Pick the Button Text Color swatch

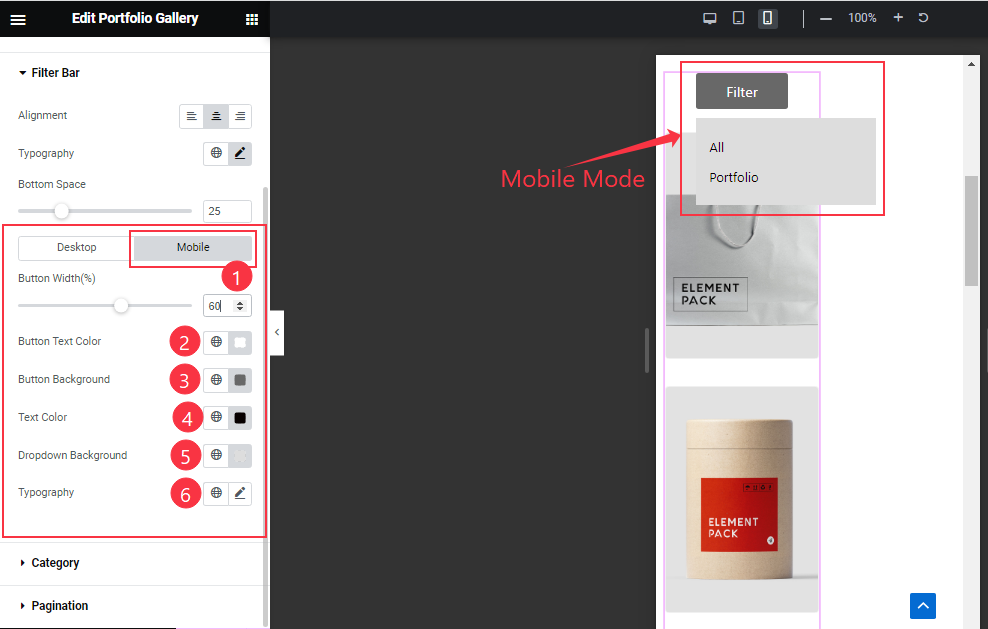tap(240, 342)
